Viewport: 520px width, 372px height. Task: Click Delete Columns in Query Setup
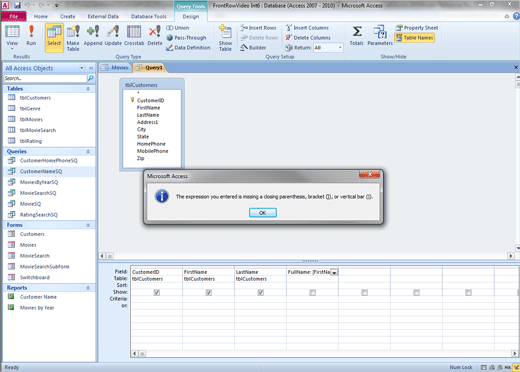click(308, 38)
